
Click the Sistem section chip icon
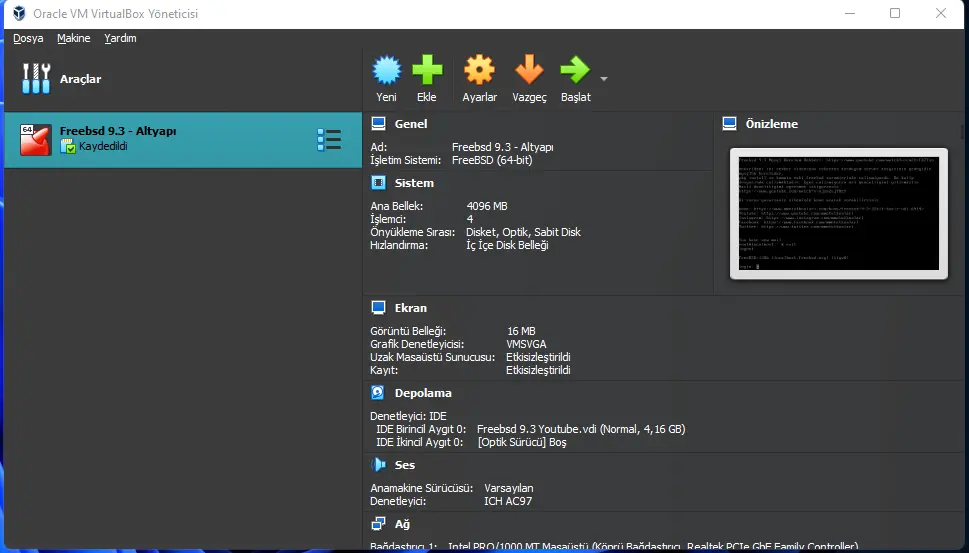tap(378, 183)
